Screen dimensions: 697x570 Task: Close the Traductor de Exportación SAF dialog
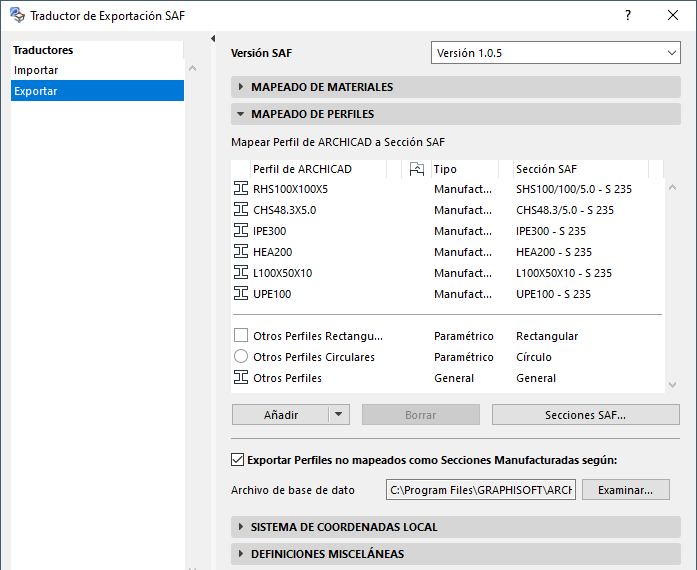[x=673, y=15]
